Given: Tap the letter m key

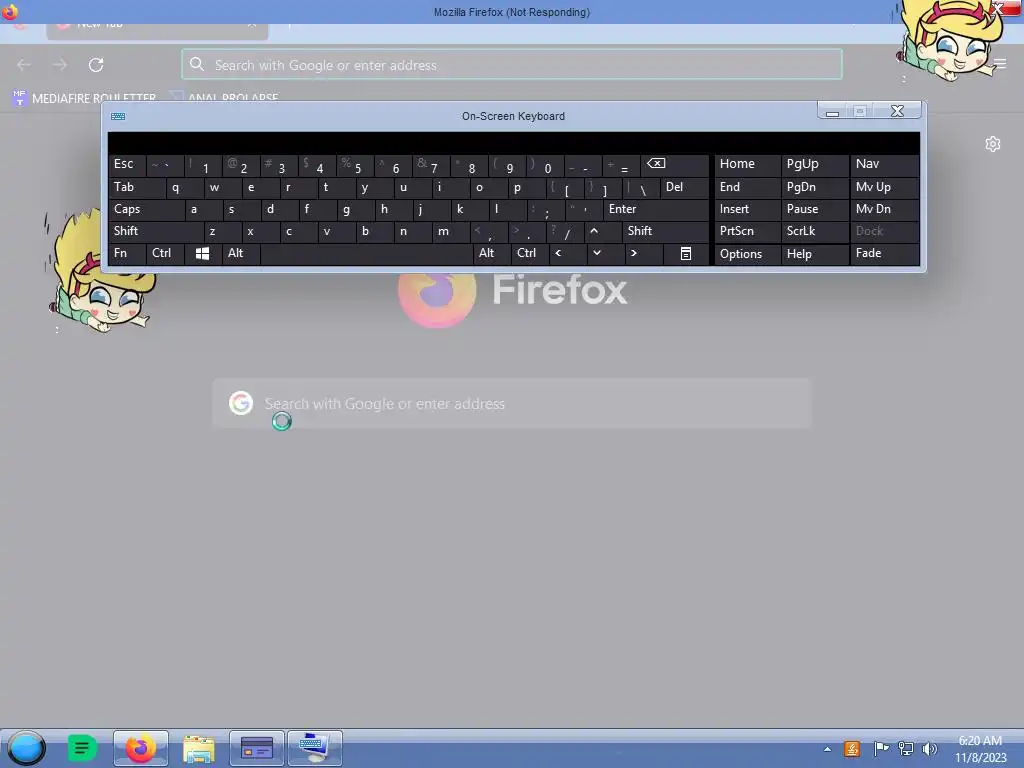Looking at the screenshot, I should point(451,231).
